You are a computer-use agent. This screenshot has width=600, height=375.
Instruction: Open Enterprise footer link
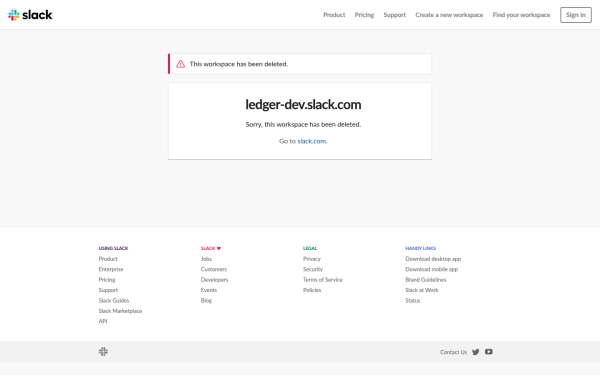click(111, 269)
